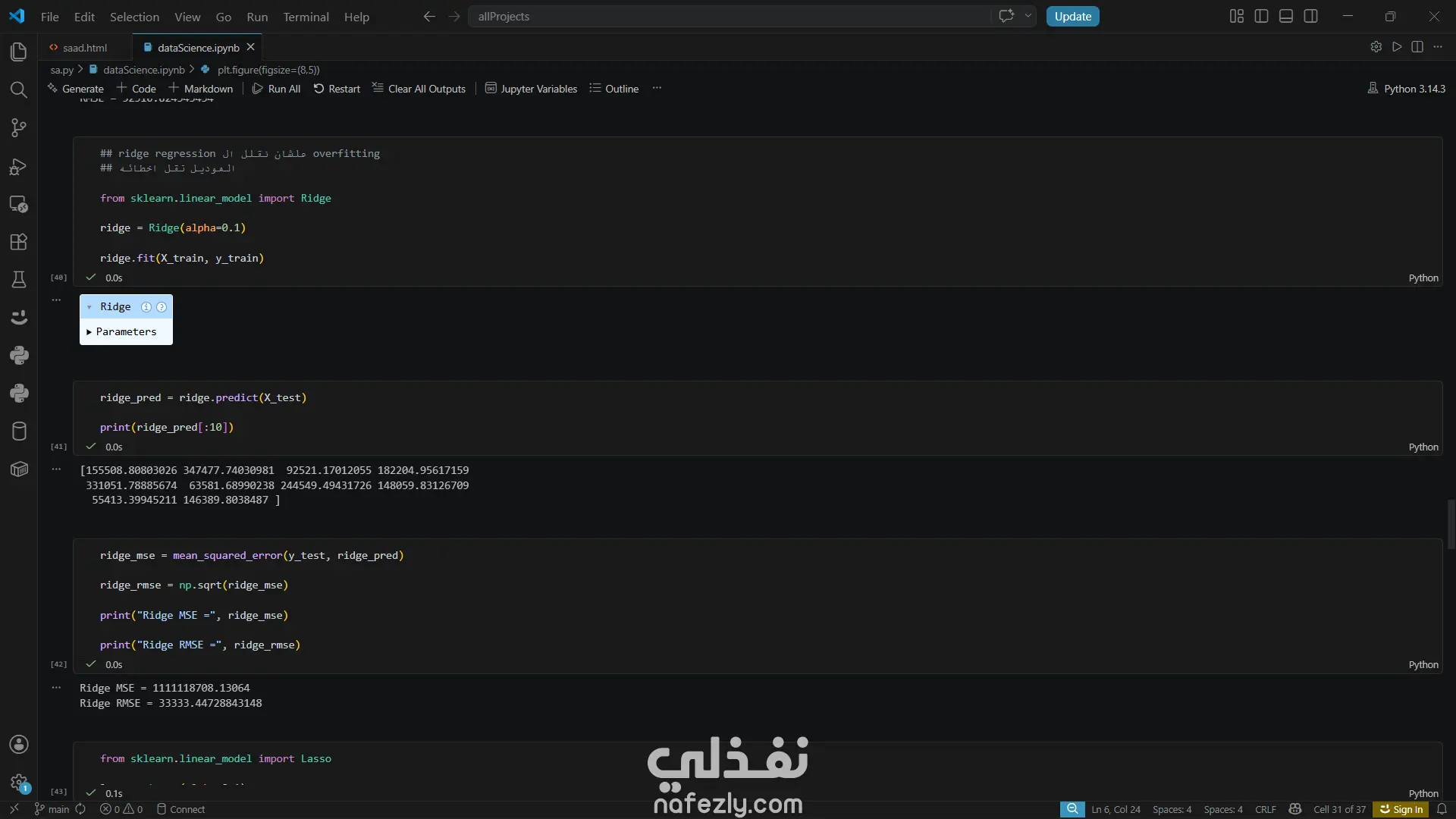Add a new Markdown cell

coord(200,89)
